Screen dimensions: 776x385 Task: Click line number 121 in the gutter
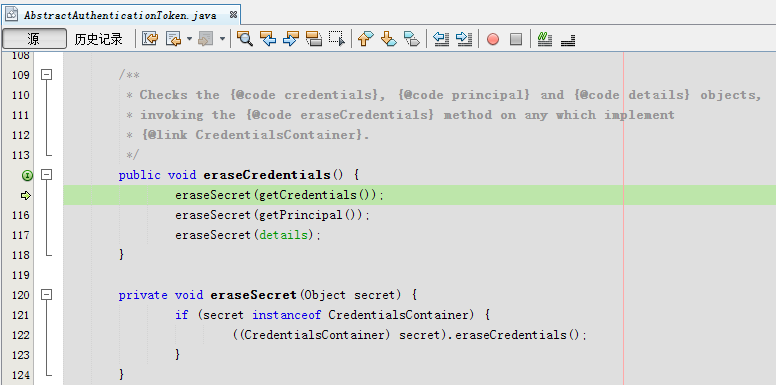[x=21, y=315]
